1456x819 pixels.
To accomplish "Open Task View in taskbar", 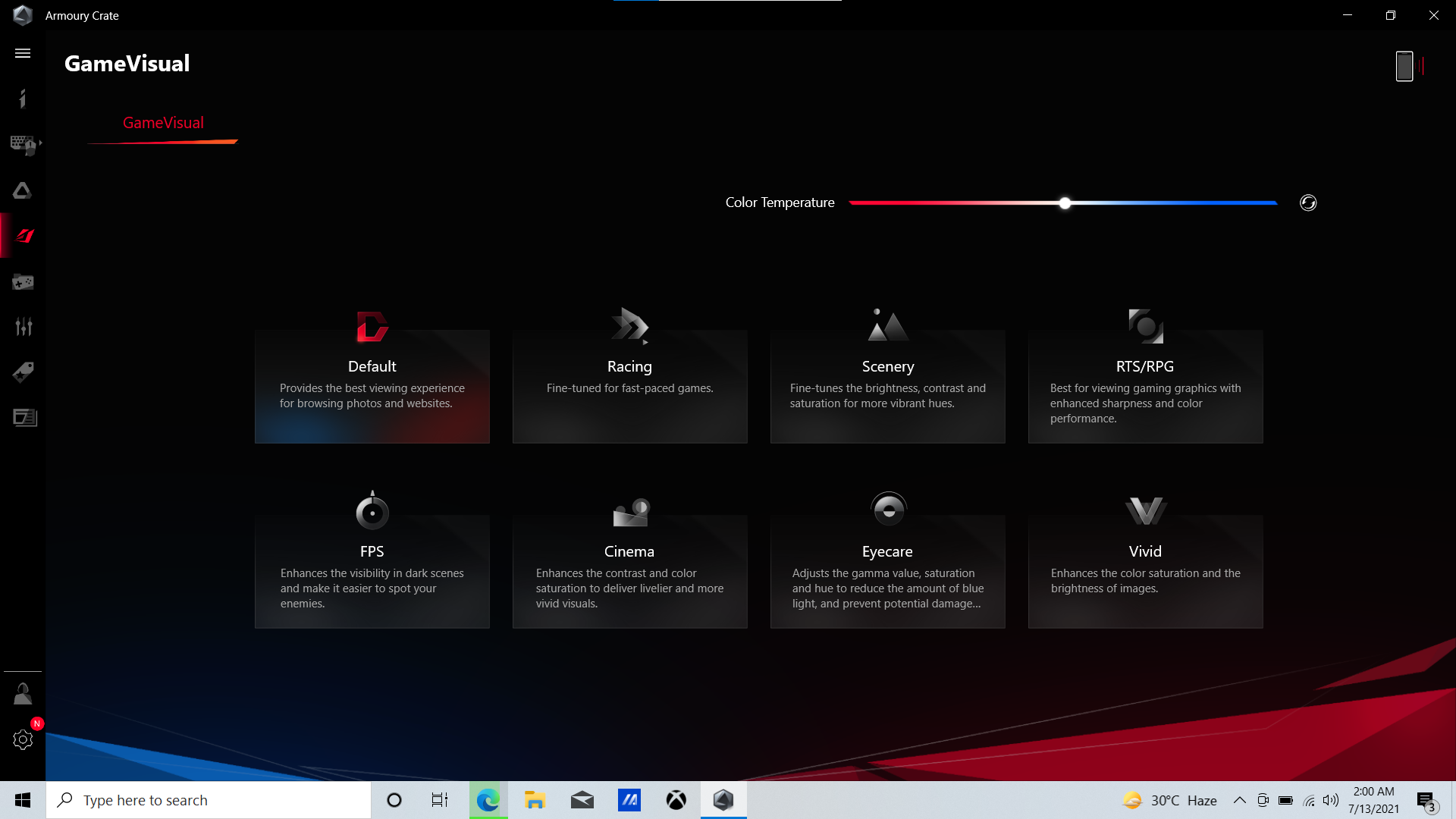I will tap(440, 800).
